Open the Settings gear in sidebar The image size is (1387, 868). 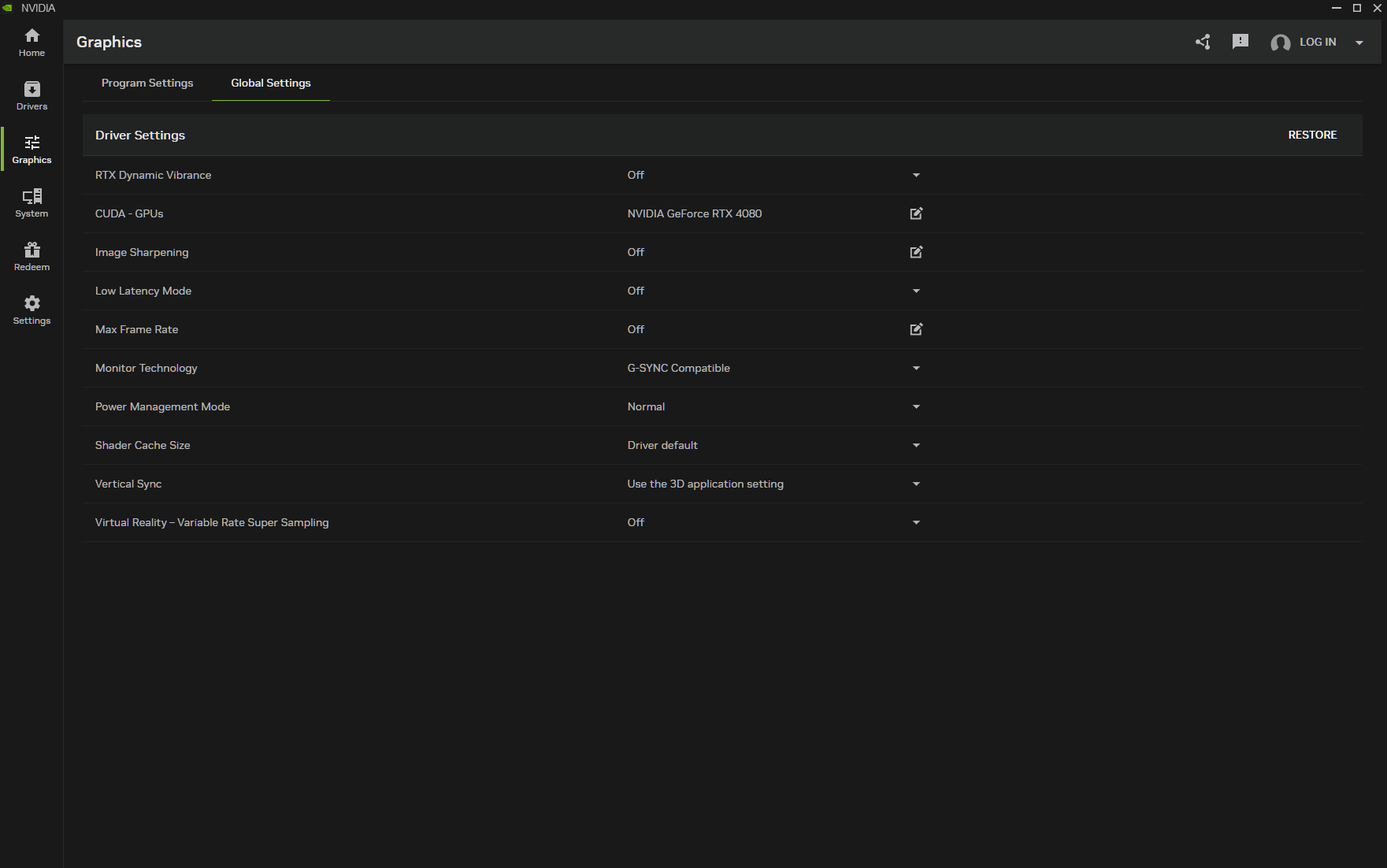(x=32, y=310)
